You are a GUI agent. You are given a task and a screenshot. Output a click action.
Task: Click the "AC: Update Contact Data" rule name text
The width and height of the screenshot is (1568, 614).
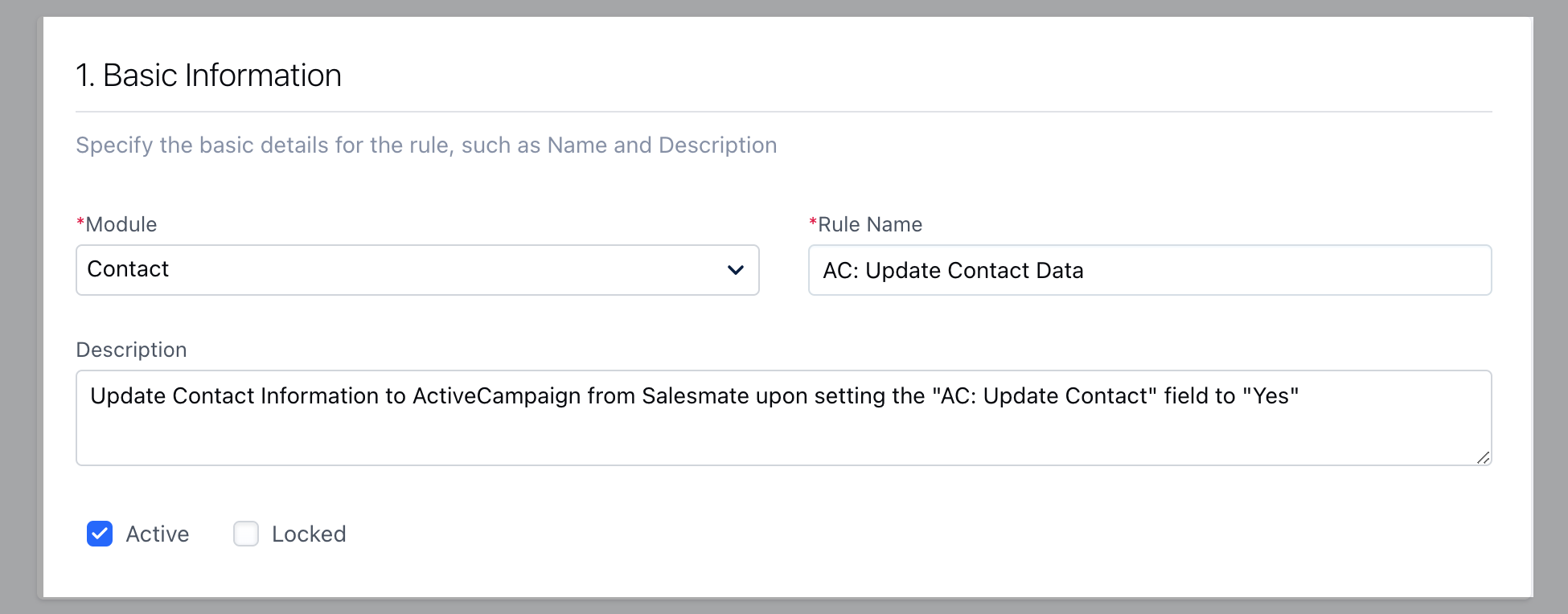tap(953, 271)
